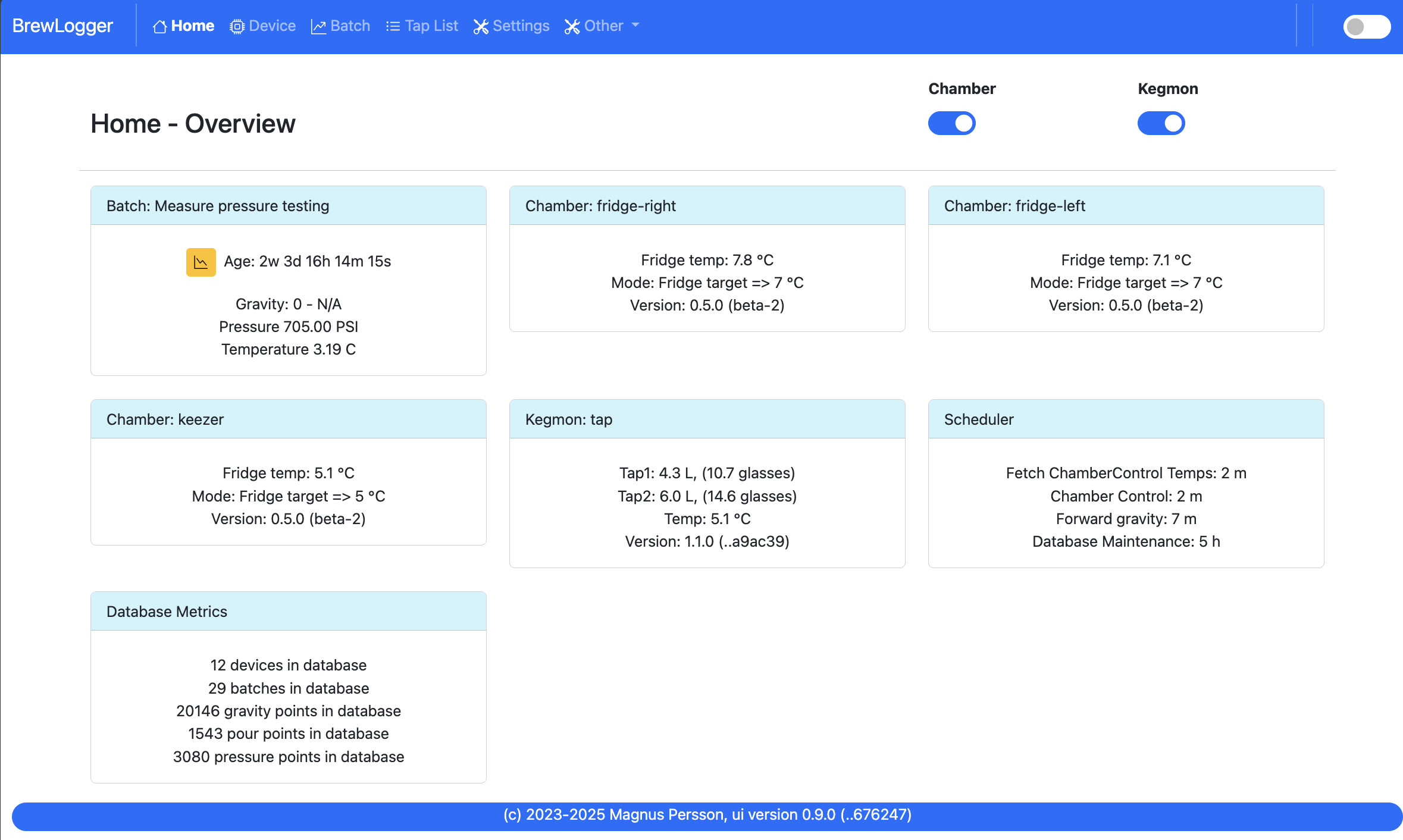
Task: Go to the Settings menu item
Action: click(521, 26)
